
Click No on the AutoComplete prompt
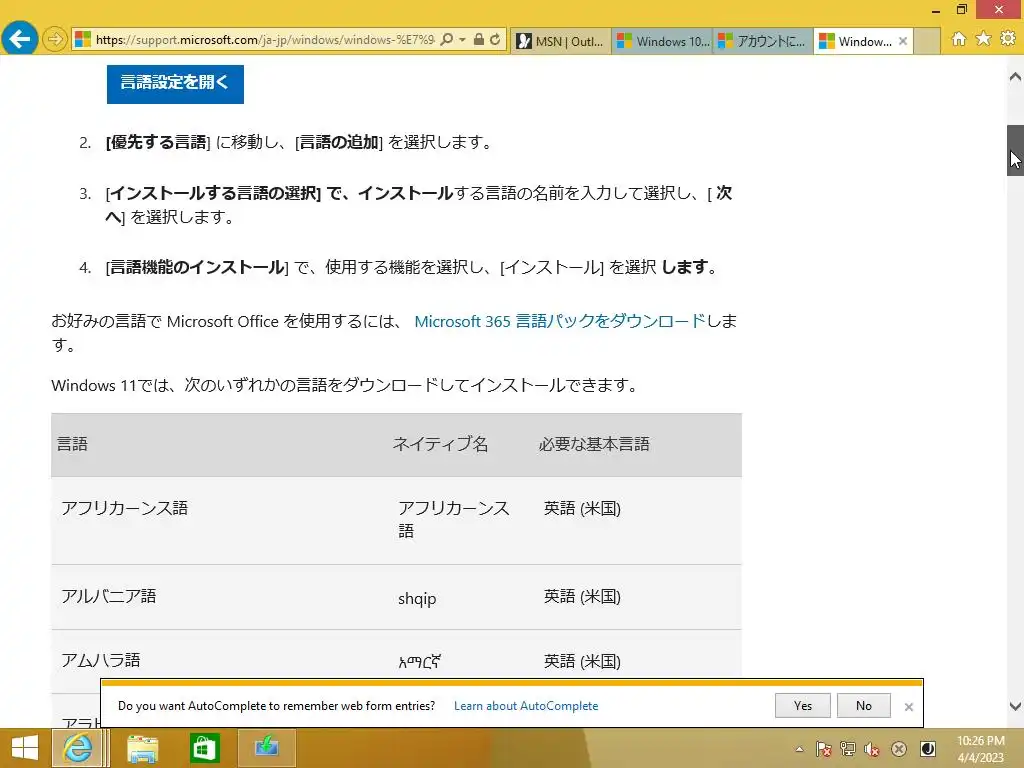click(863, 705)
